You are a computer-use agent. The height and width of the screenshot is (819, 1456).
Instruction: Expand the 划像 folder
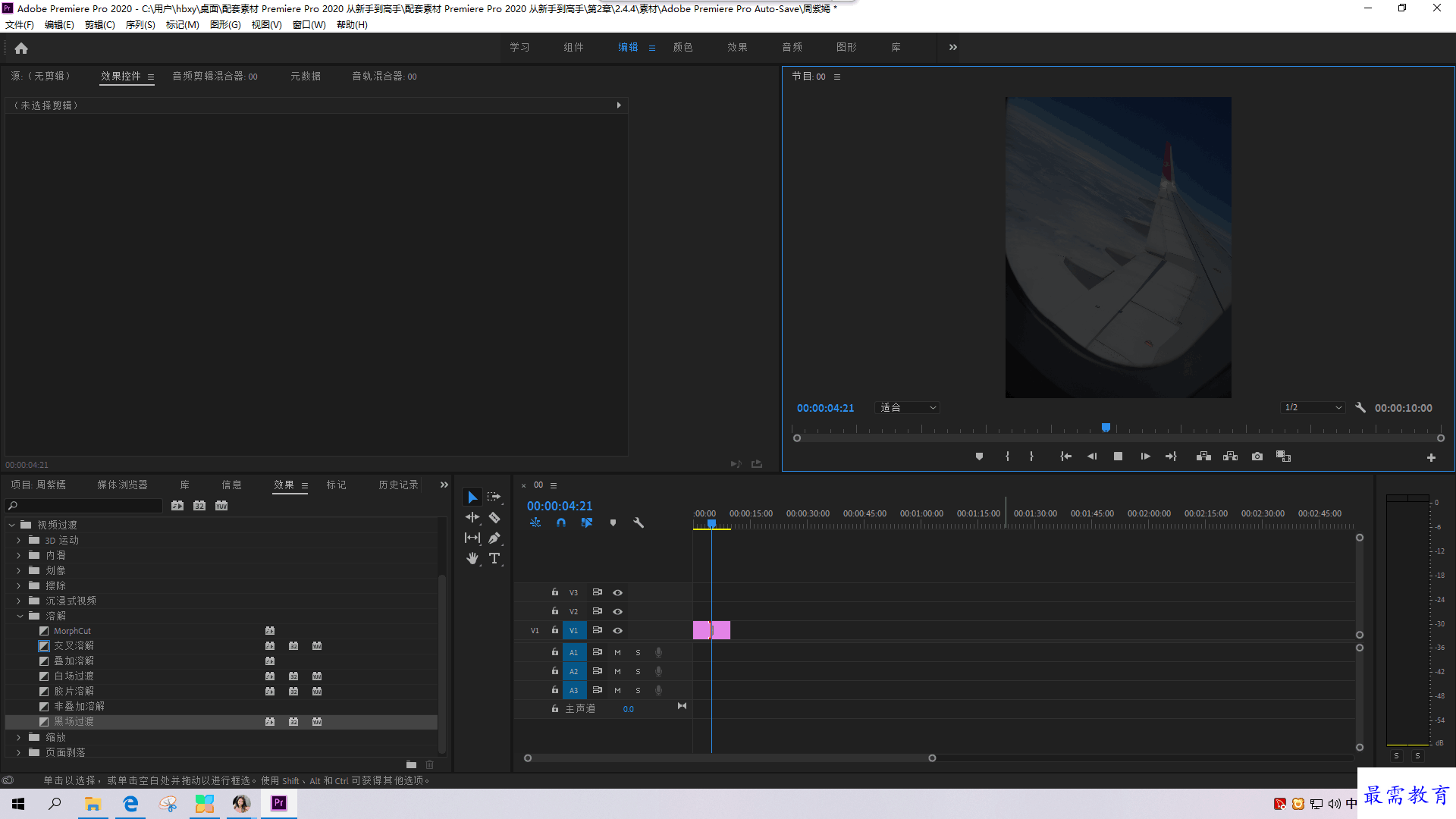[x=19, y=570]
